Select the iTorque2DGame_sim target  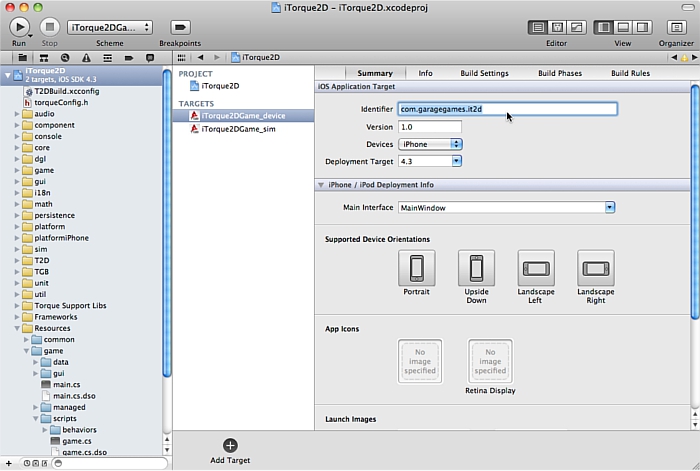pyautogui.click(x=237, y=130)
